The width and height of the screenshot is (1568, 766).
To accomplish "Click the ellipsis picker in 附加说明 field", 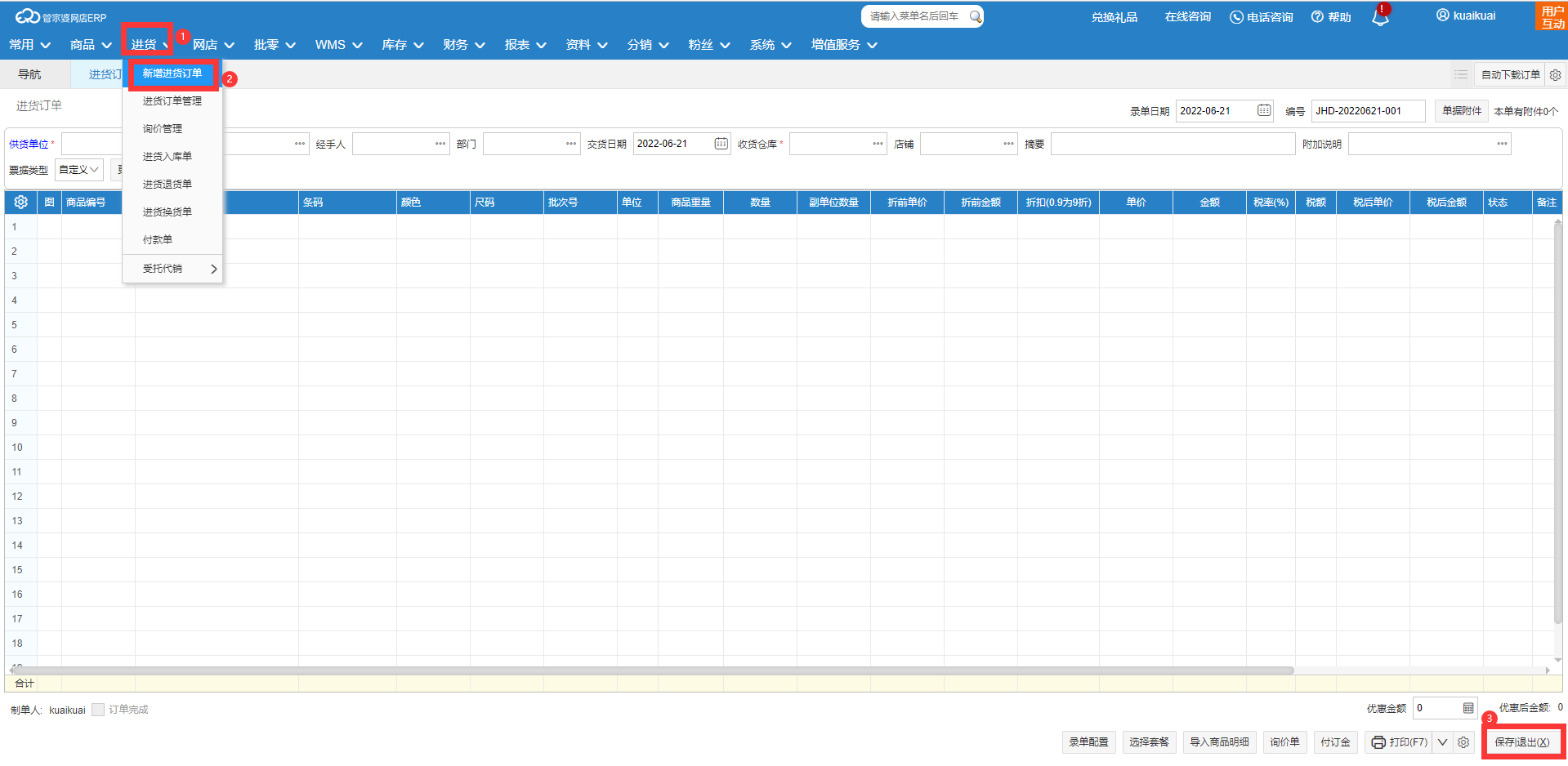I will coord(1502,144).
